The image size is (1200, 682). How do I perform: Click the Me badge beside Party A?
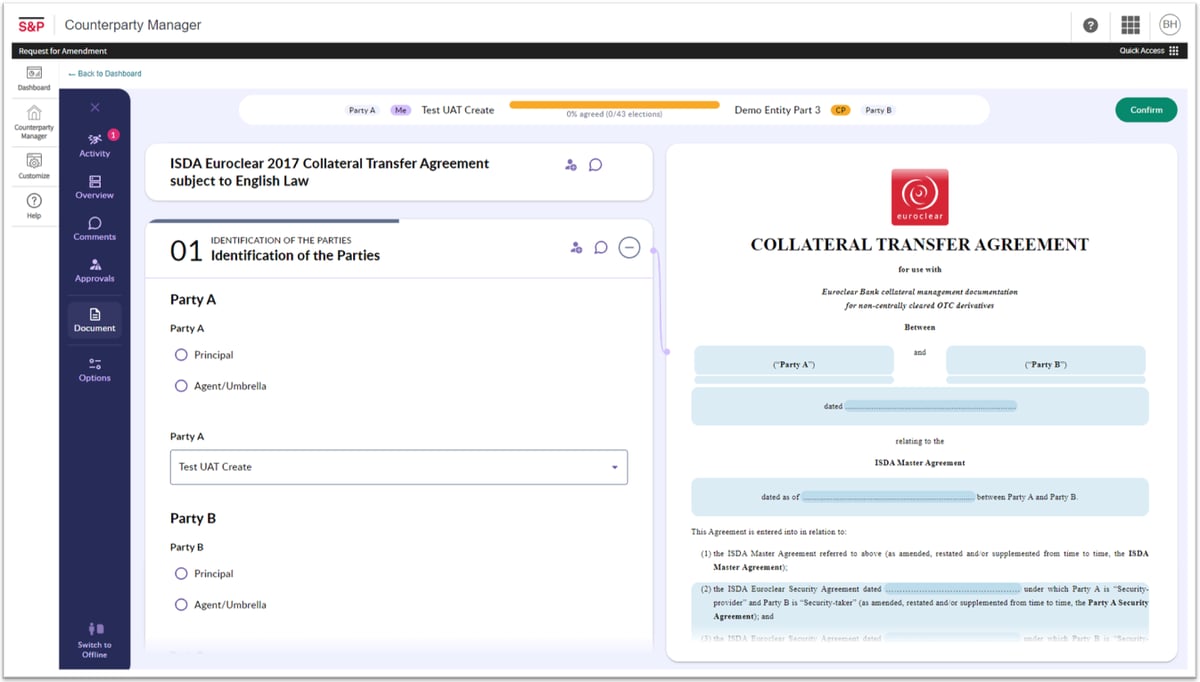[x=401, y=110]
